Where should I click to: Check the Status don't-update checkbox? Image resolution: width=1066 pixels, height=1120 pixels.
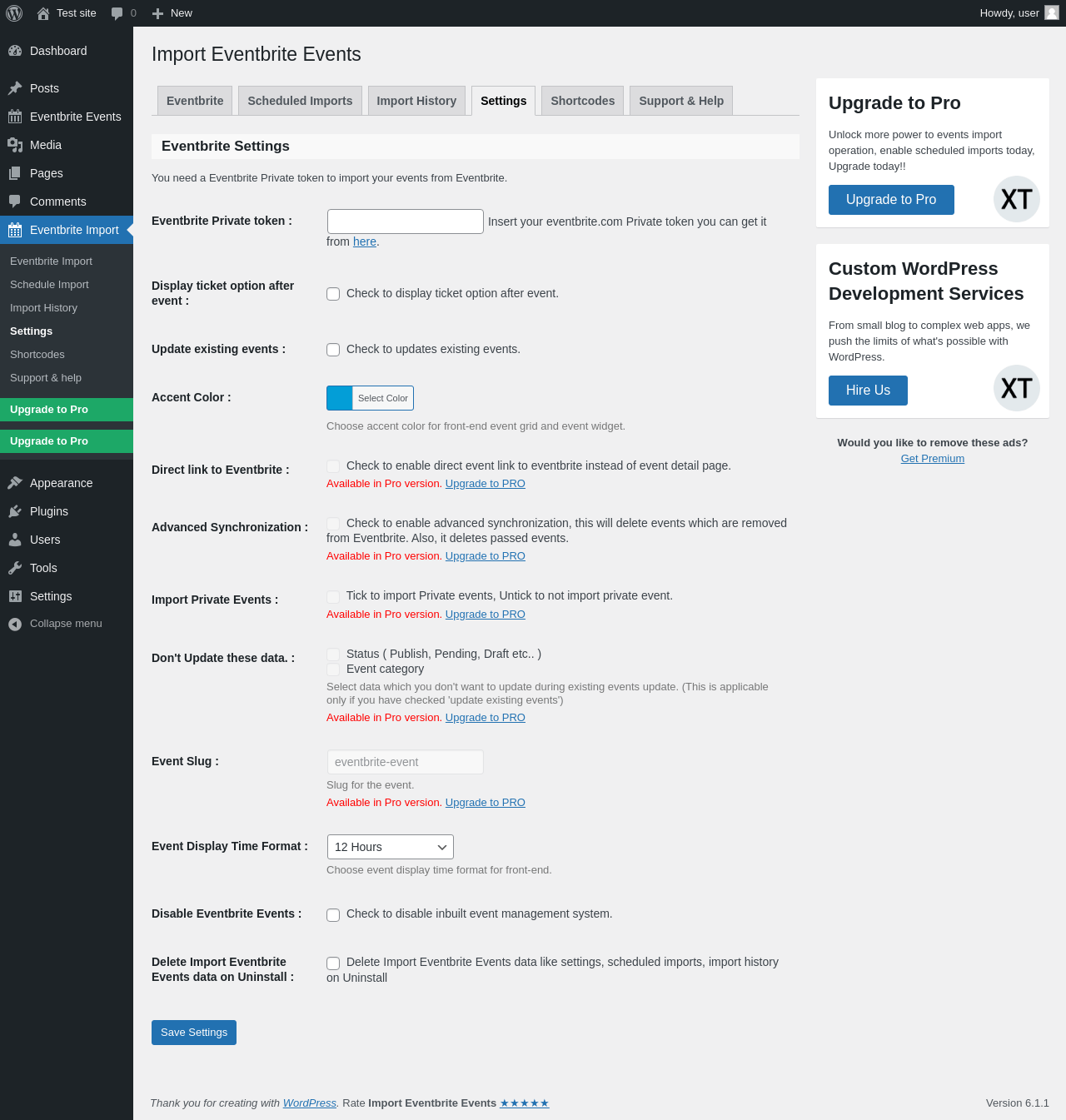[x=333, y=655]
